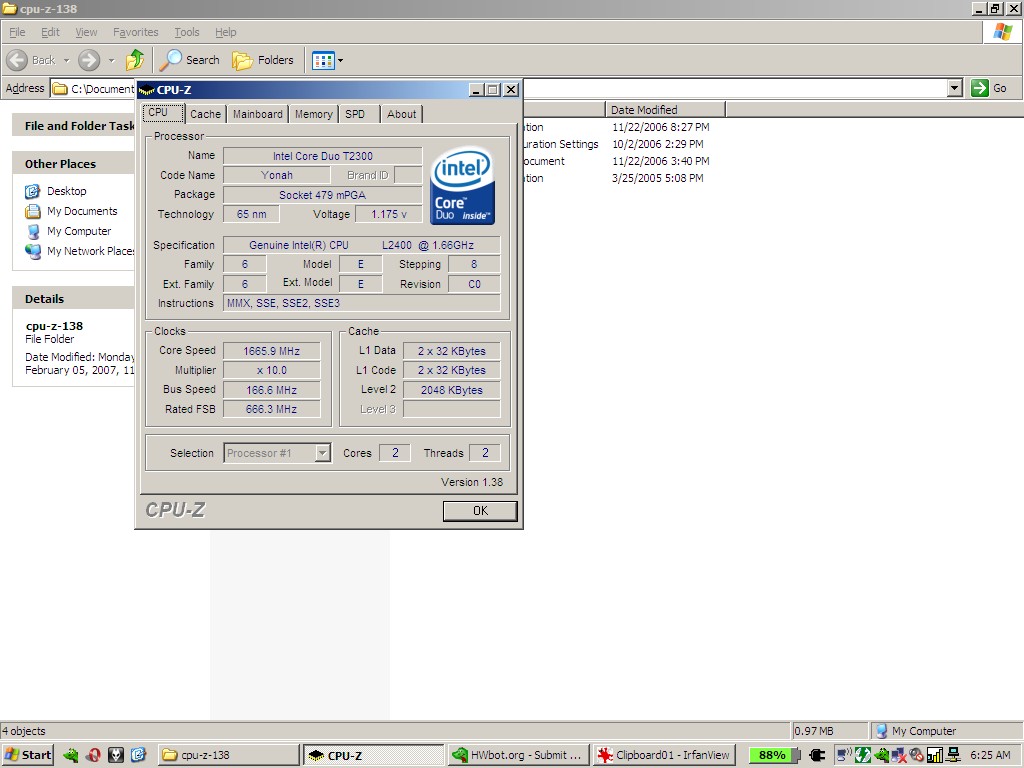Open the Forward button history dropdown arrow
Viewport: 1024px width, 768px height.
pos(111,61)
